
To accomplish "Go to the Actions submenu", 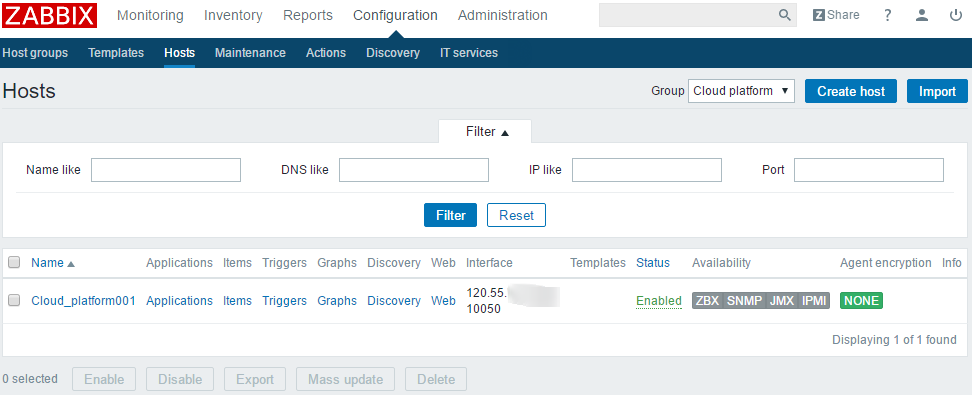I will (x=325, y=53).
